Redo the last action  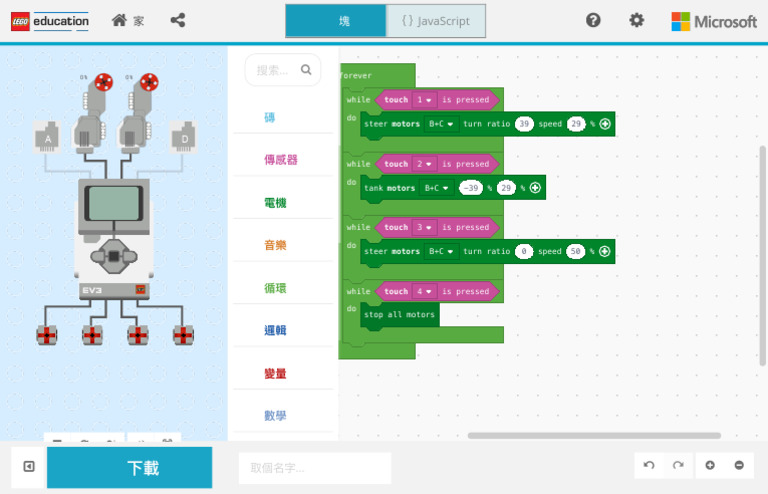[678, 465]
